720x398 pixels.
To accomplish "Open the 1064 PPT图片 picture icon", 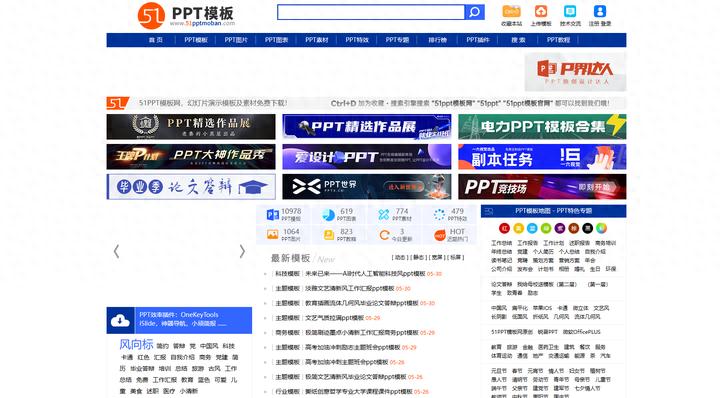I will pos(272,235).
